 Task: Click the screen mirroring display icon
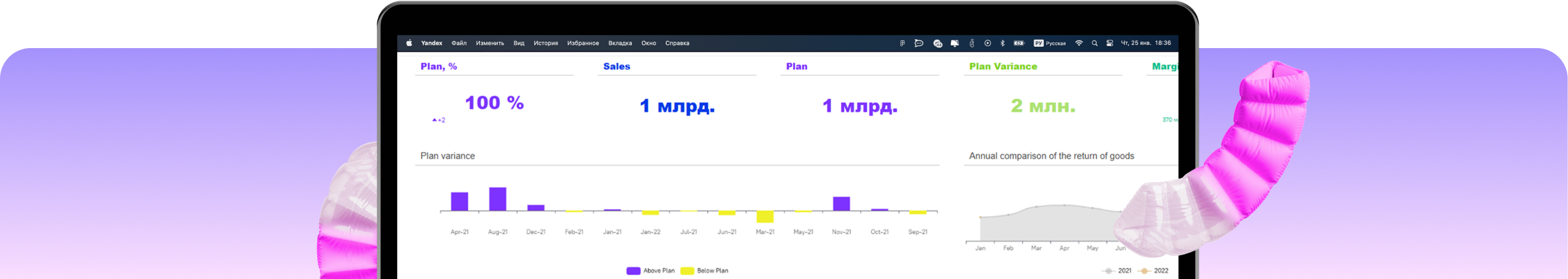coord(955,43)
